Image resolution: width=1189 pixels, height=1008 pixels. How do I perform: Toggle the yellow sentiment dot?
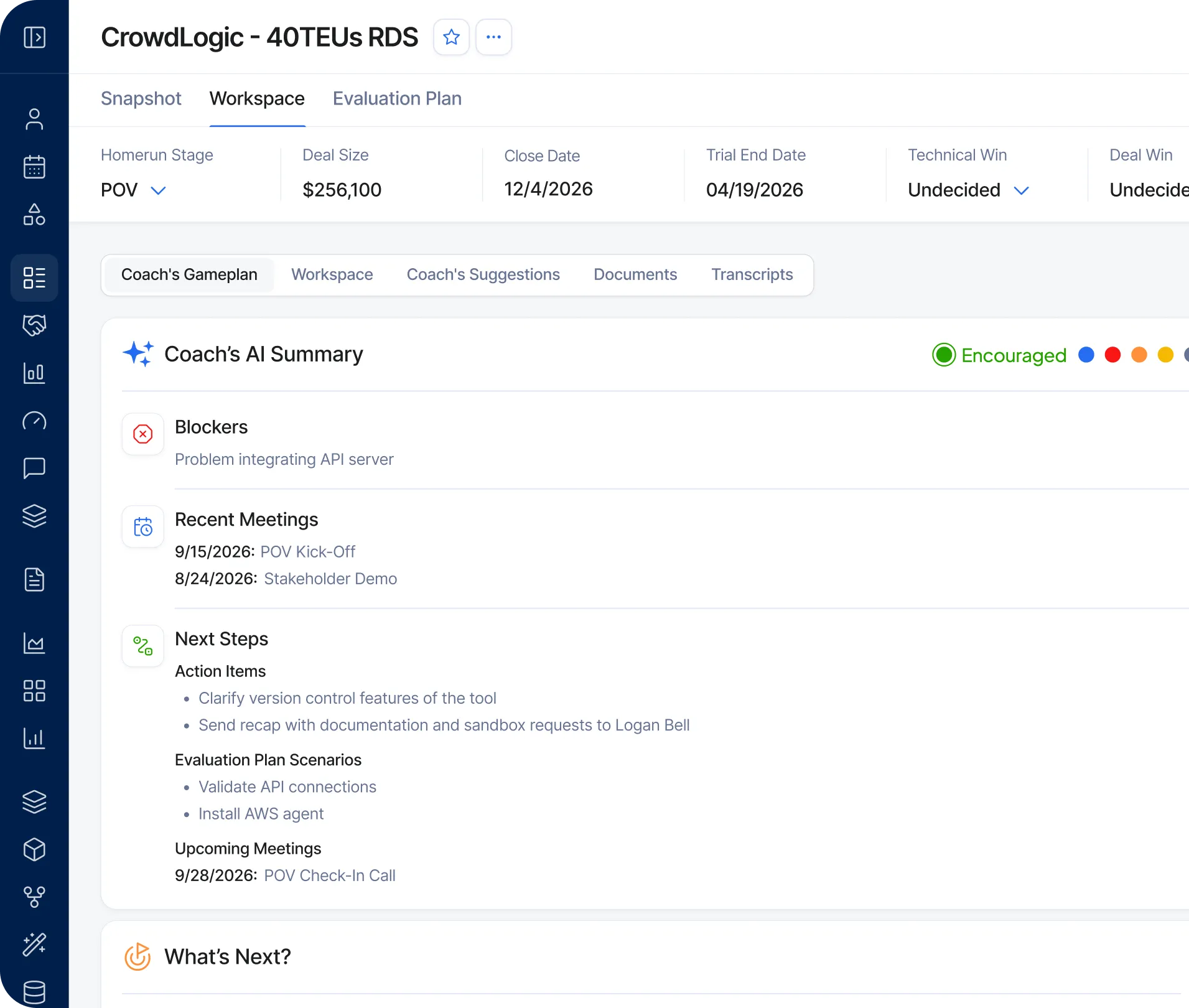click(1165, 355)
